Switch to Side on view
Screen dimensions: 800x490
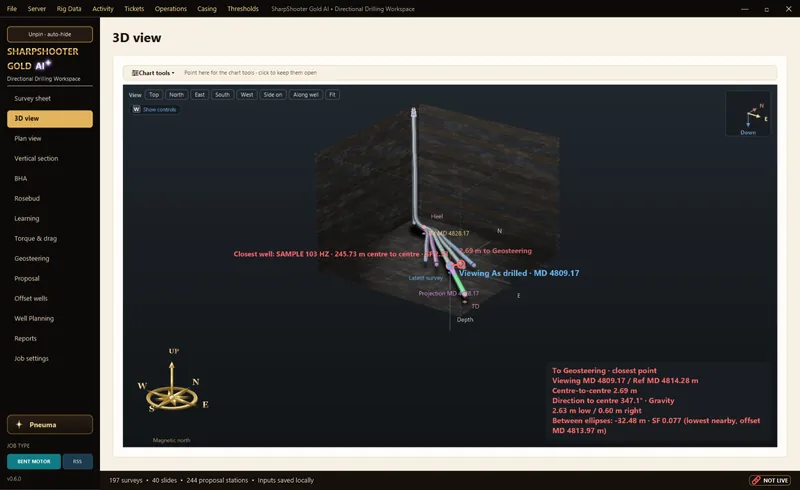pos(272,94)
